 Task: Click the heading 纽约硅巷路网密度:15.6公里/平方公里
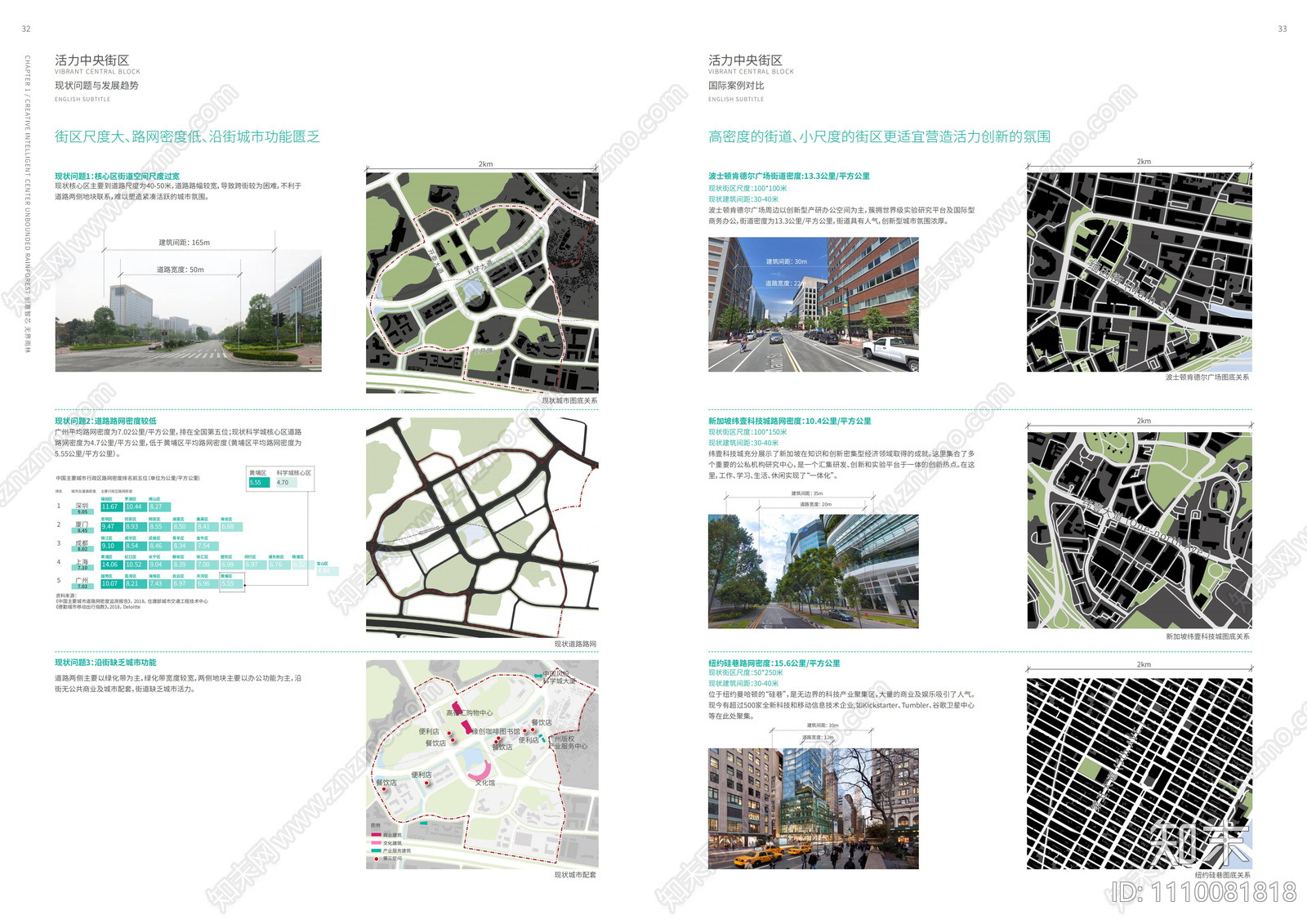click(774, 663)
